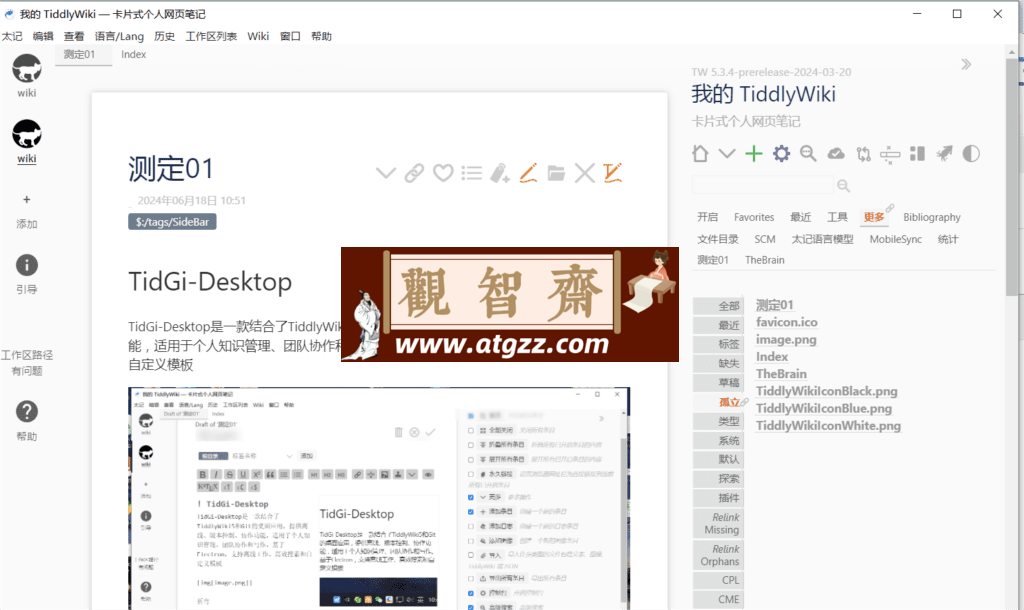The width and height of the screenshot is (1024, 610).
Task: Close the 测定01 tiddler with the X icon
Action: pos(584,173)
